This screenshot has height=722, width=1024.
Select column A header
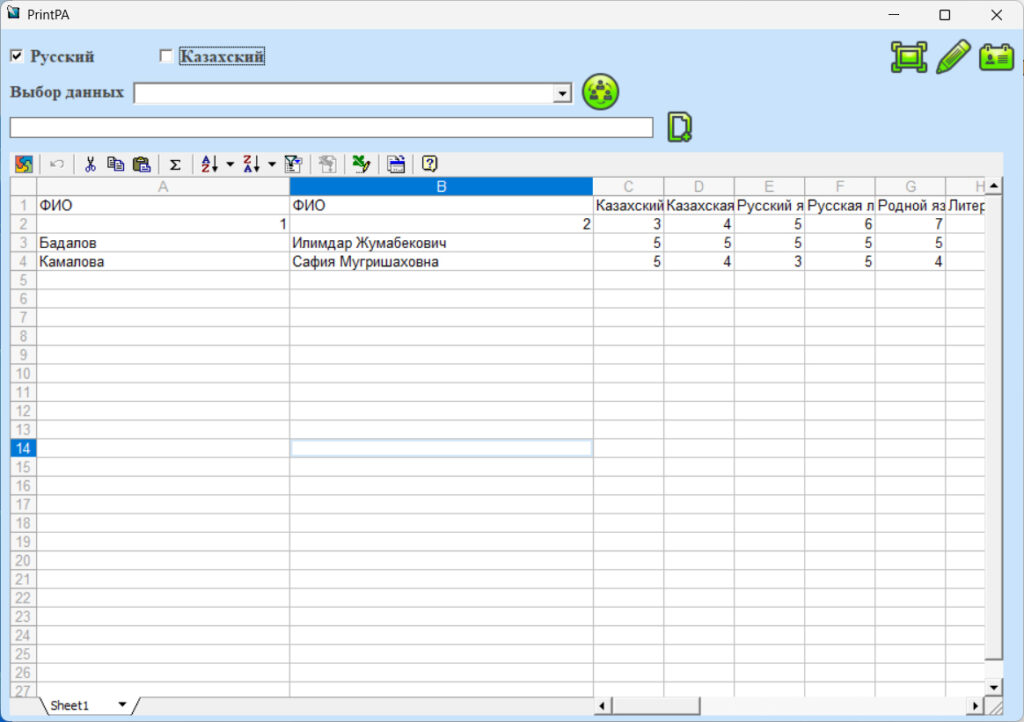(x=163, y=187)
